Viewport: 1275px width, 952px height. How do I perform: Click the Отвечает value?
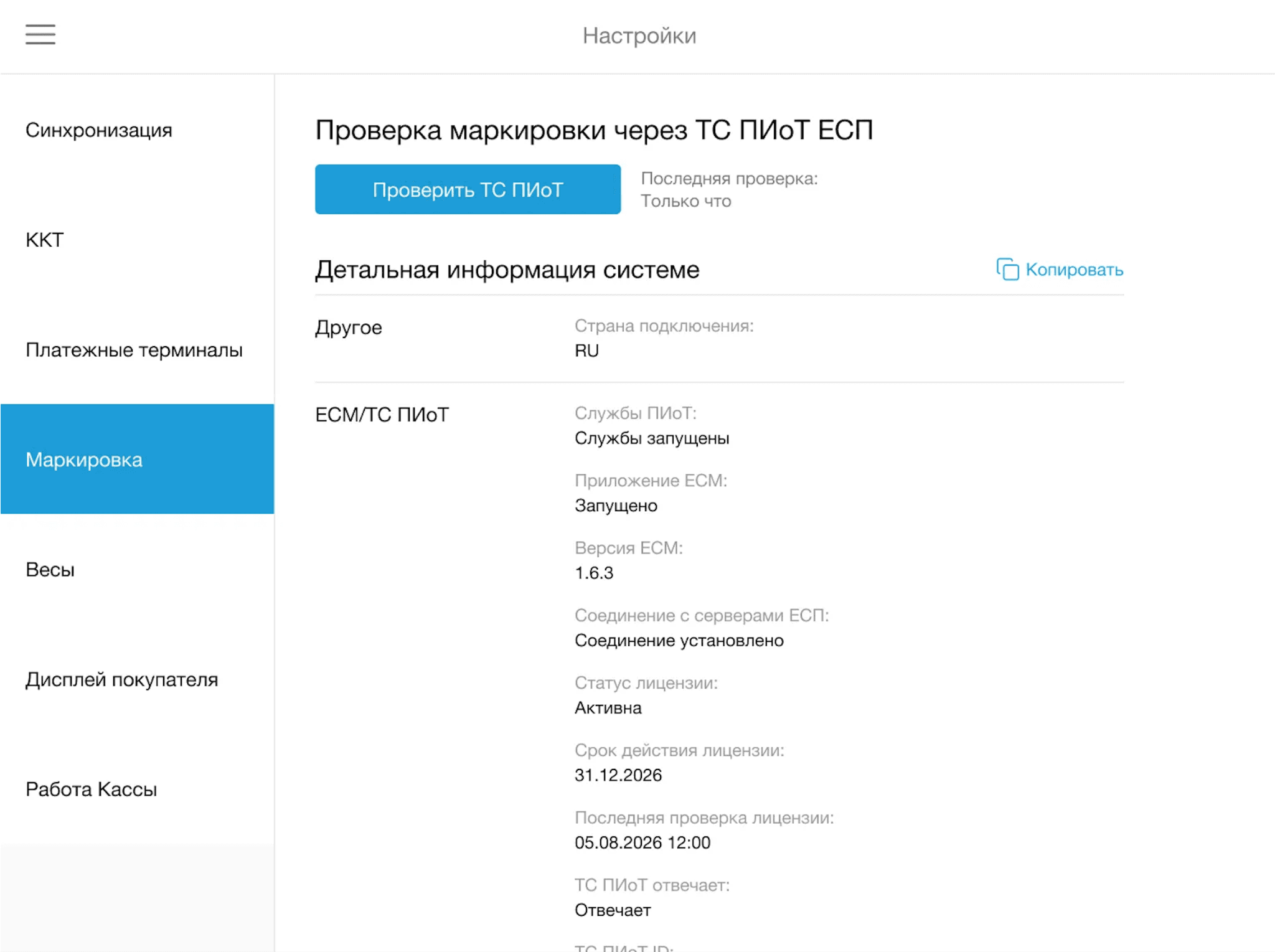pyautogui.click(x=613, y=910)
